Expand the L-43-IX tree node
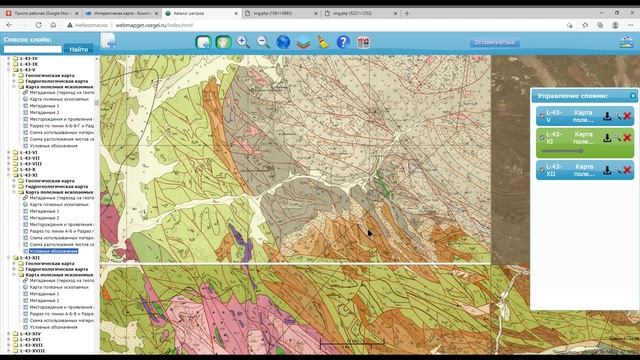 pyautogui.click(x=9, y=64)
